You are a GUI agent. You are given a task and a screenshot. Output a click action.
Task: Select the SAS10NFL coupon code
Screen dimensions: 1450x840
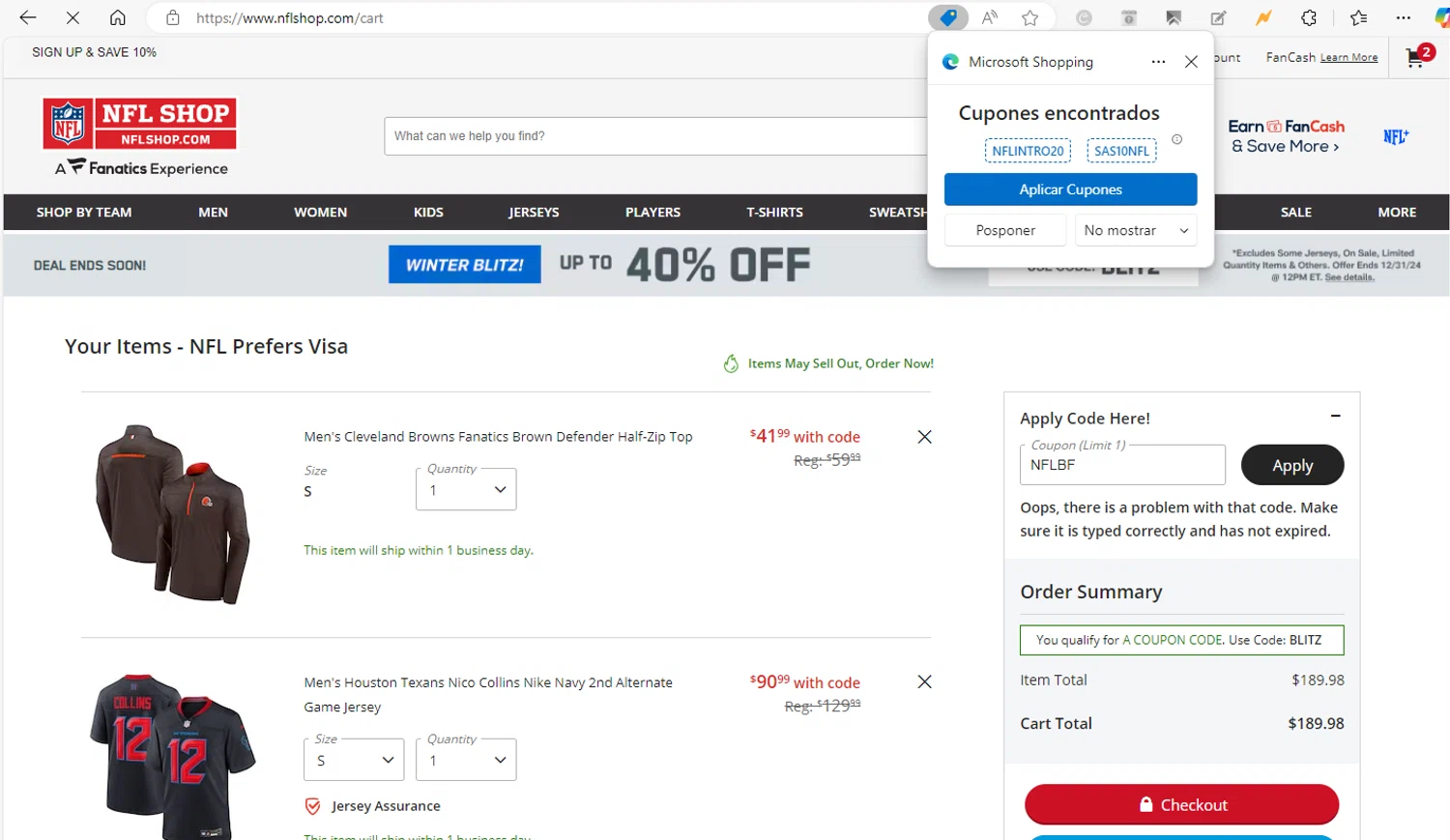point(1121,151)
